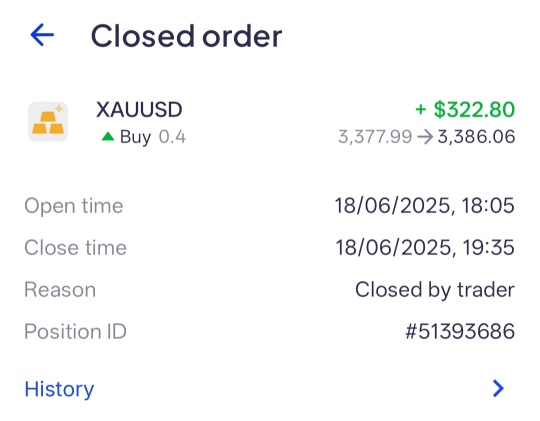Viewport: 540px width, 421px height.
Task: Click the Position ID label
Action: coord(75,331)
